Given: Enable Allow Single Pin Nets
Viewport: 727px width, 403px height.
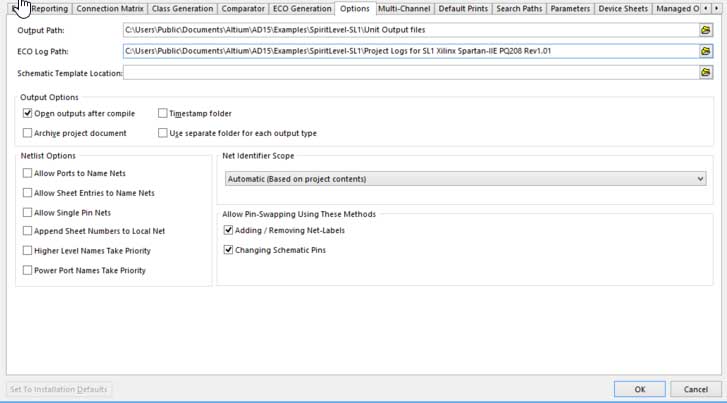Looking at the screenshot, I should coord(27,212).
